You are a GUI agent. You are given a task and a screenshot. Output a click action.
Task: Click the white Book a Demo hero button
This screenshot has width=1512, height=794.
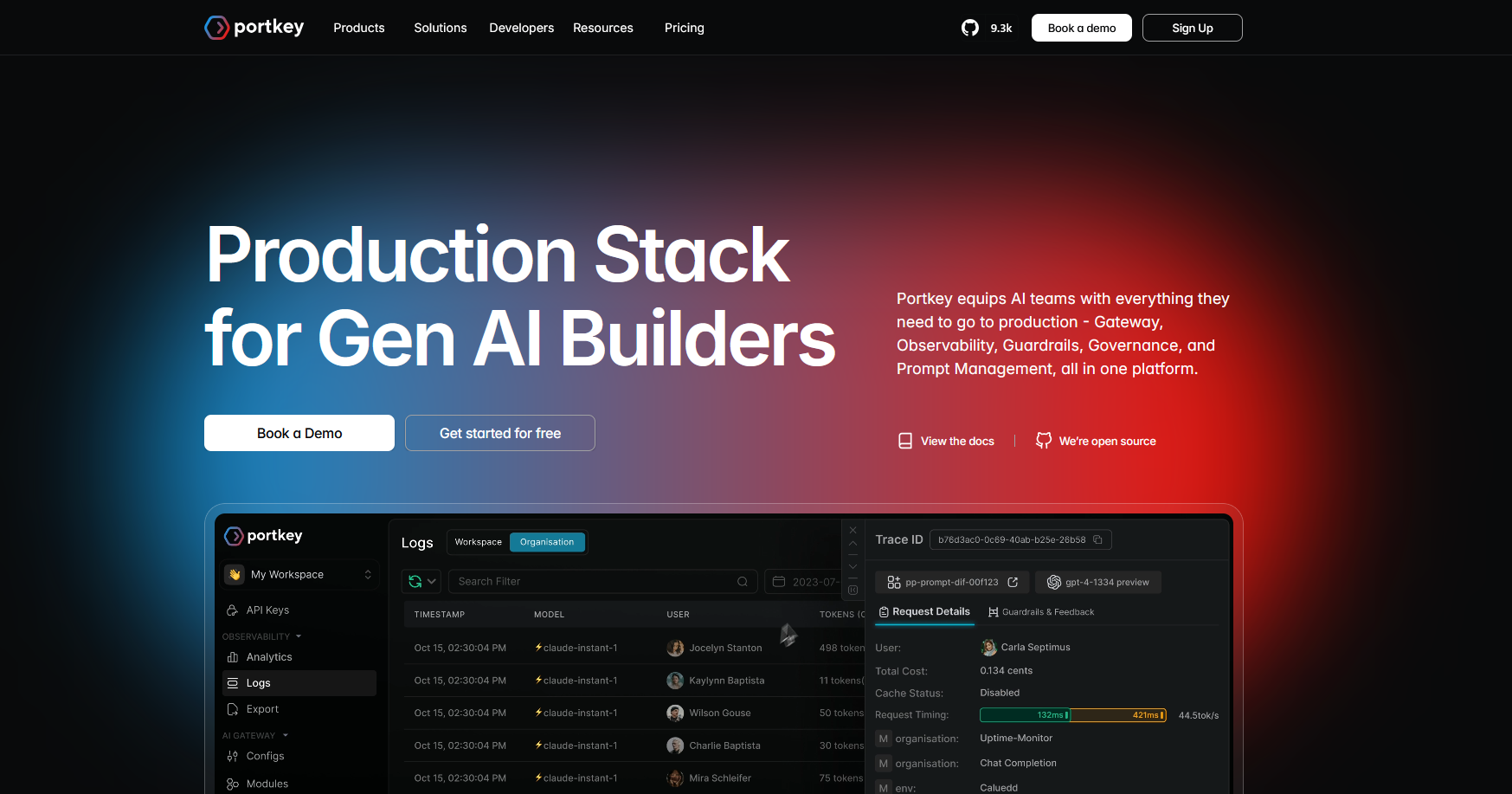tap(299, 433)
